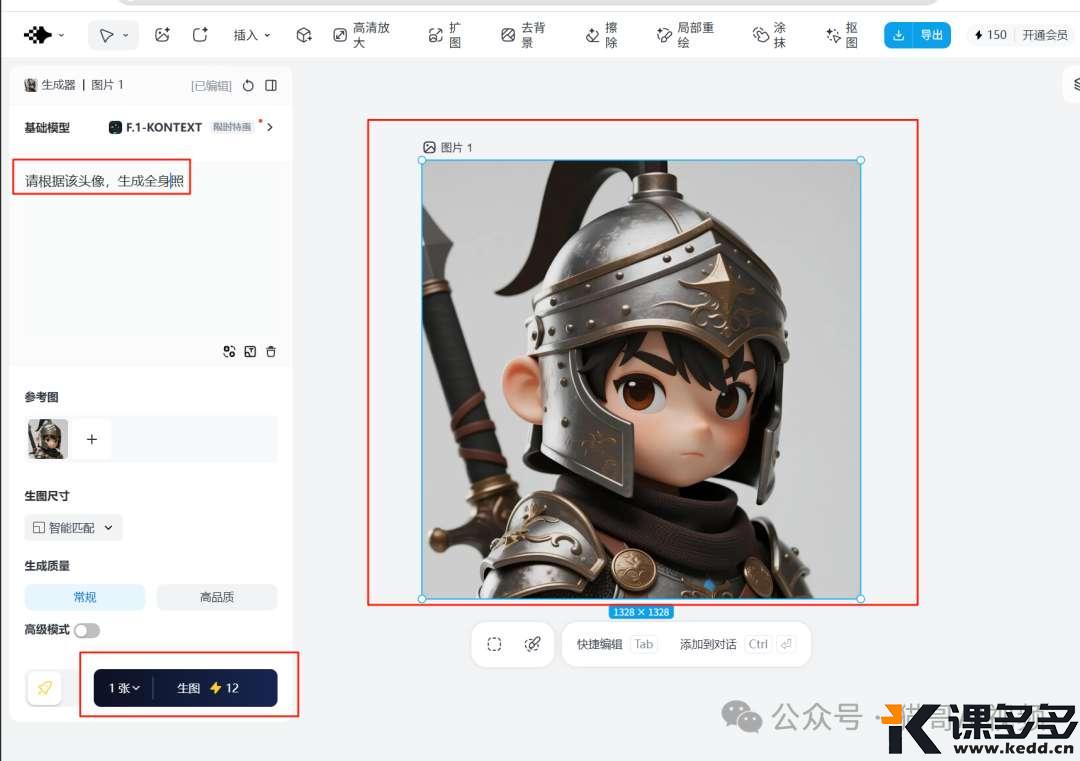Select 高品质 generation quality
This screenshot has width=1080, height=761.
point(217,597)
